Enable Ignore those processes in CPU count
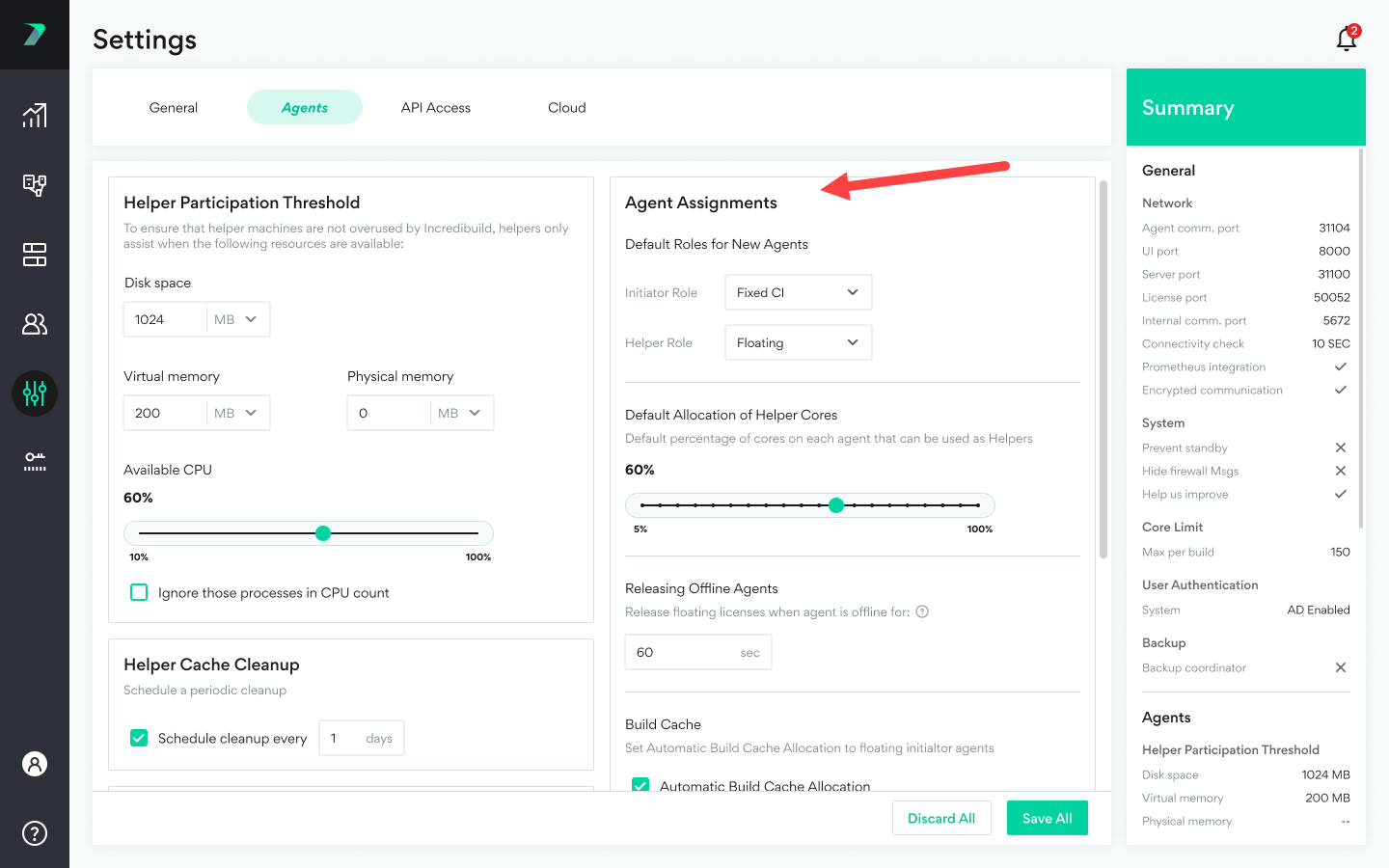1389x868 pixels. click(x=139, y=592)
